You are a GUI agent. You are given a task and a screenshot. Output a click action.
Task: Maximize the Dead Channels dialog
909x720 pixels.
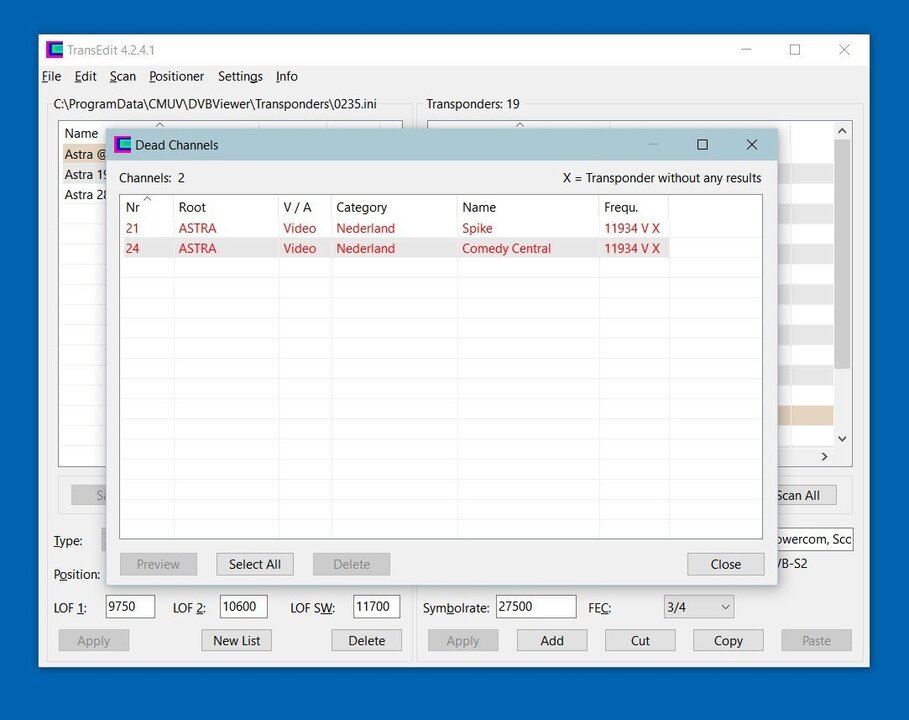click(702, 145)
